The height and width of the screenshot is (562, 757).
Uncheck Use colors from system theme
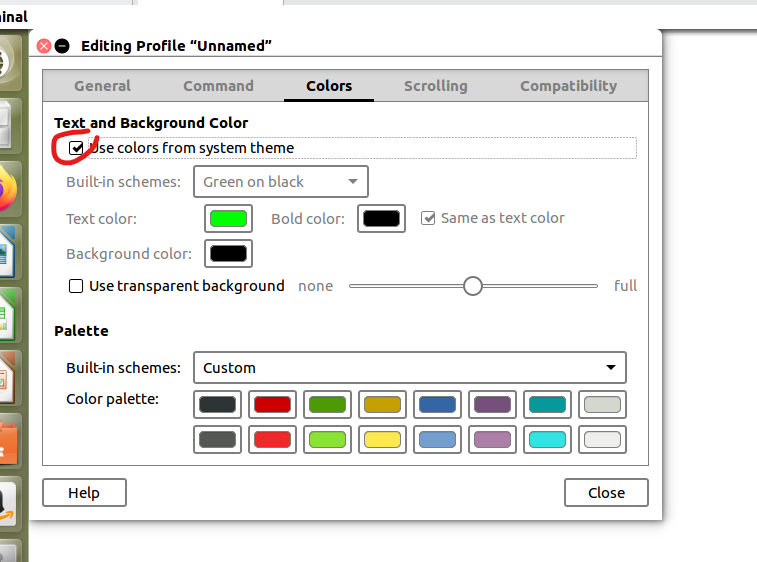coord(76,148)
